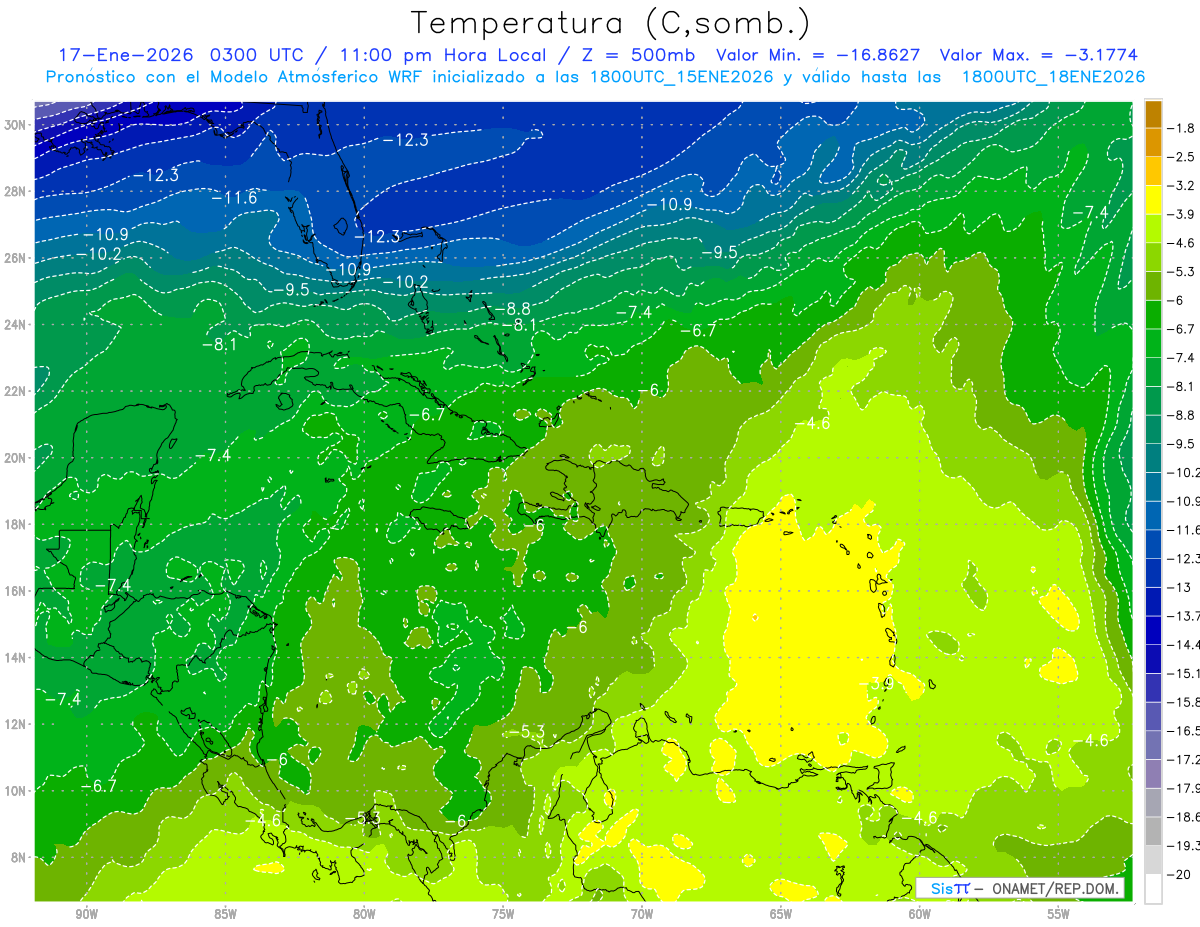Click the -11.6 contour label on the map

click(234, 198)
